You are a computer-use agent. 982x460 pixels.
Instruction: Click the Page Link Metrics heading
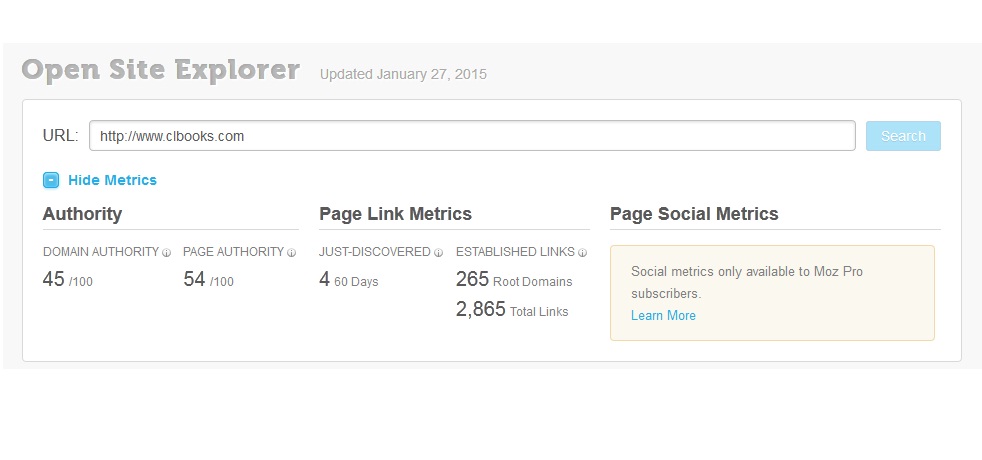point(395,214)
